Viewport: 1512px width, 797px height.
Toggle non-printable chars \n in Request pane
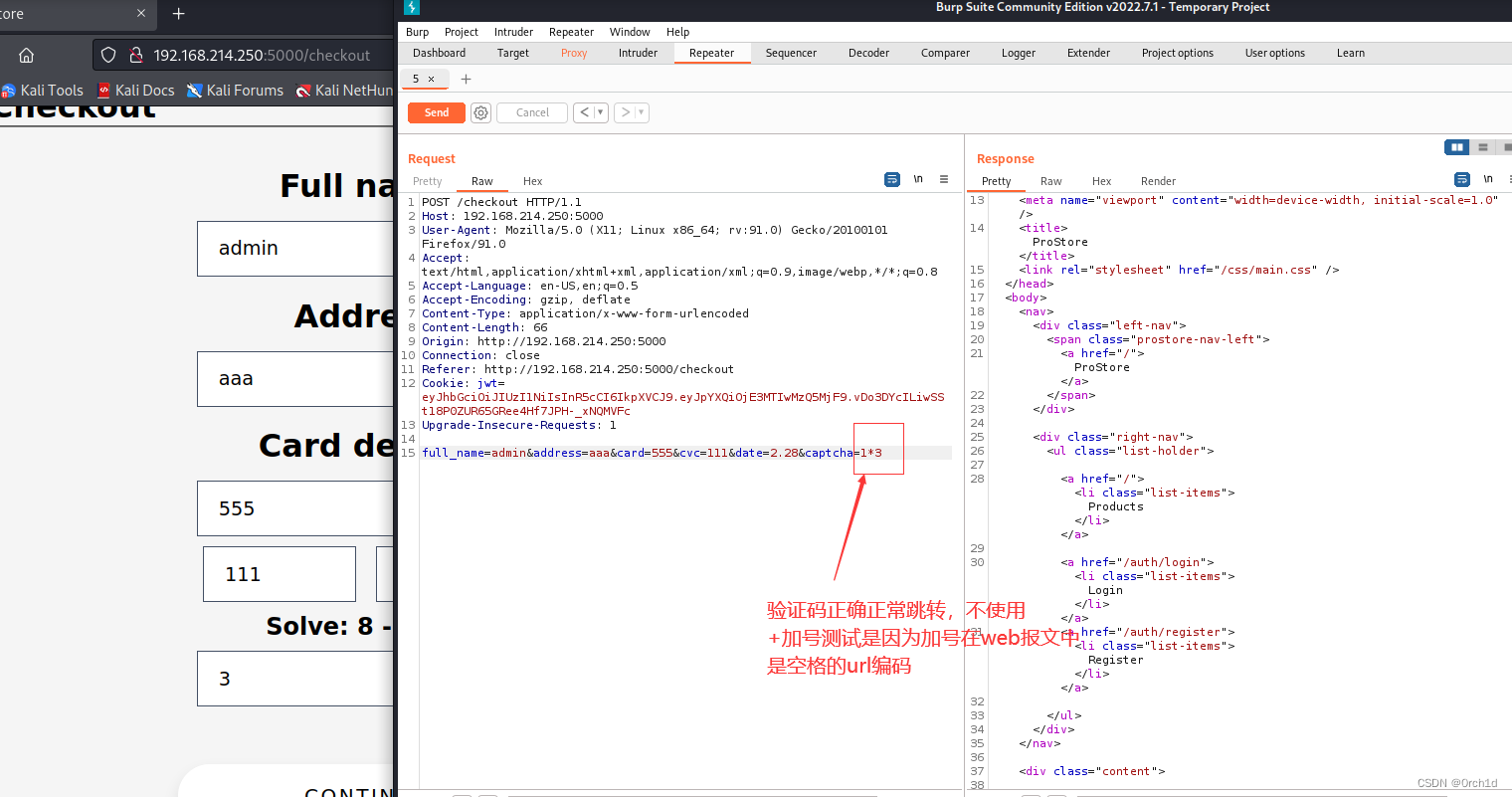[x=918, y=179]
